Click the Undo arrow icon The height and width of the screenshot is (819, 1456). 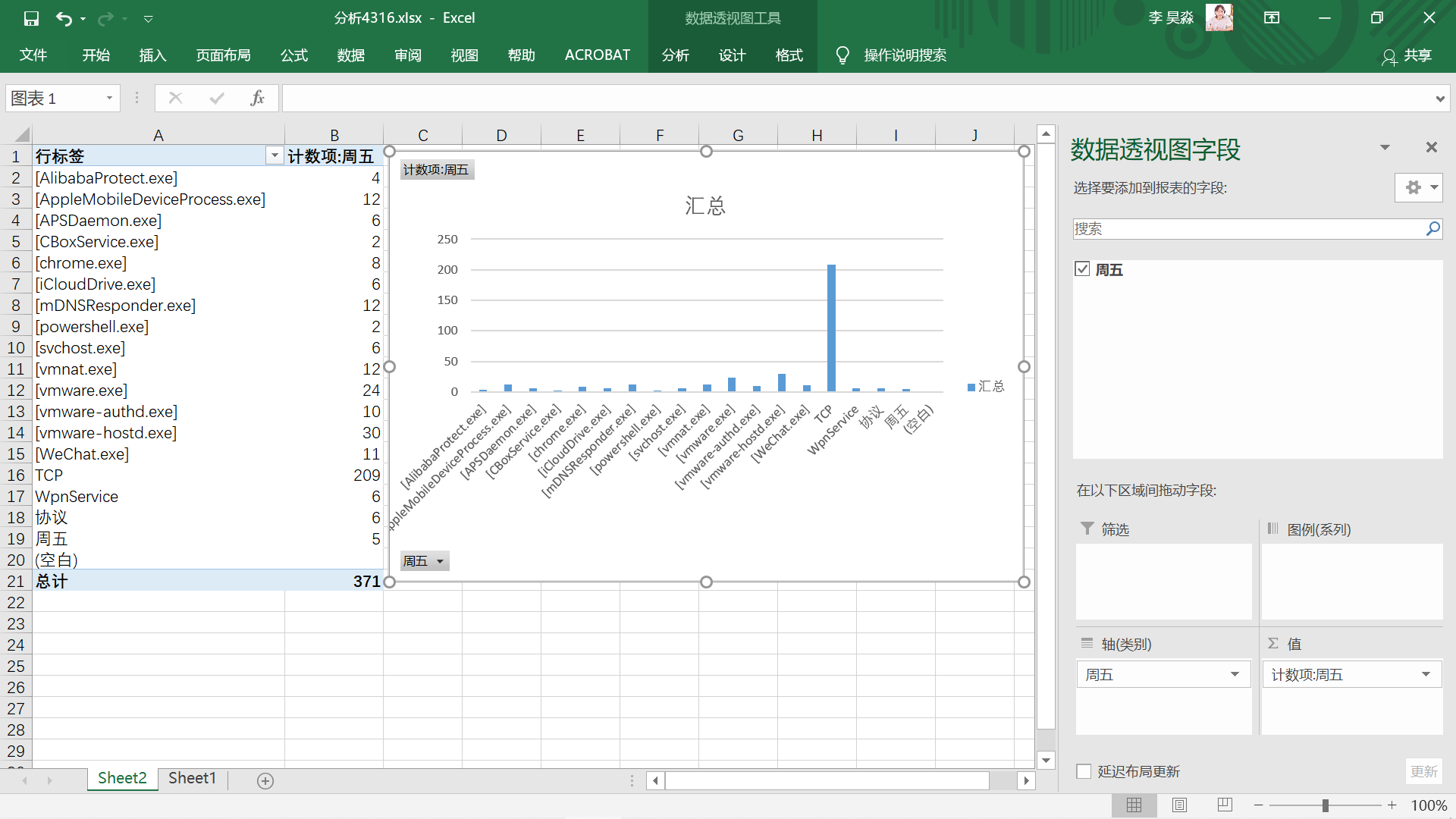64,18
